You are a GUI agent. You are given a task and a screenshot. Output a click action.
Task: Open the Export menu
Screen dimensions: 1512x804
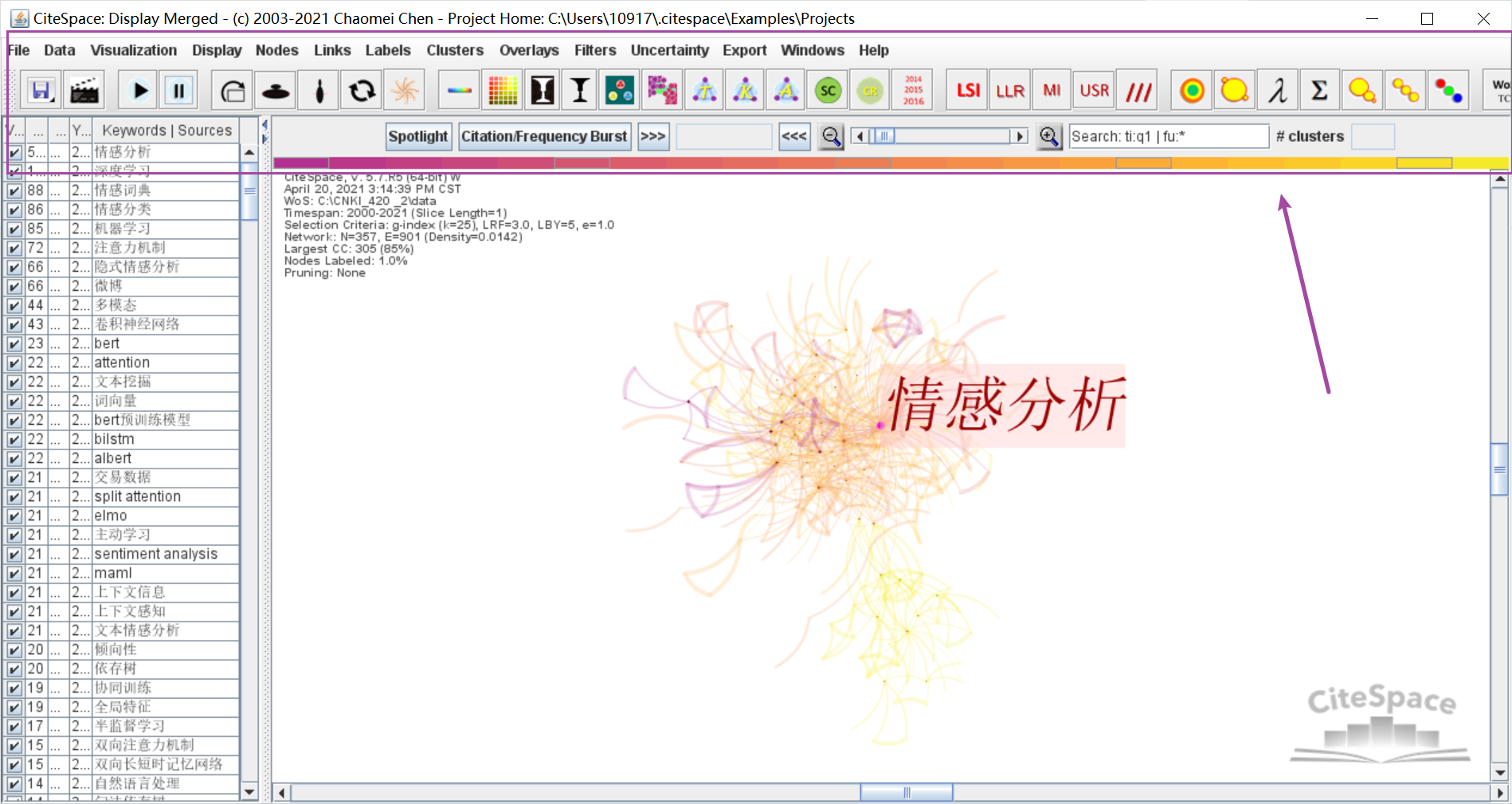point(745,50)
